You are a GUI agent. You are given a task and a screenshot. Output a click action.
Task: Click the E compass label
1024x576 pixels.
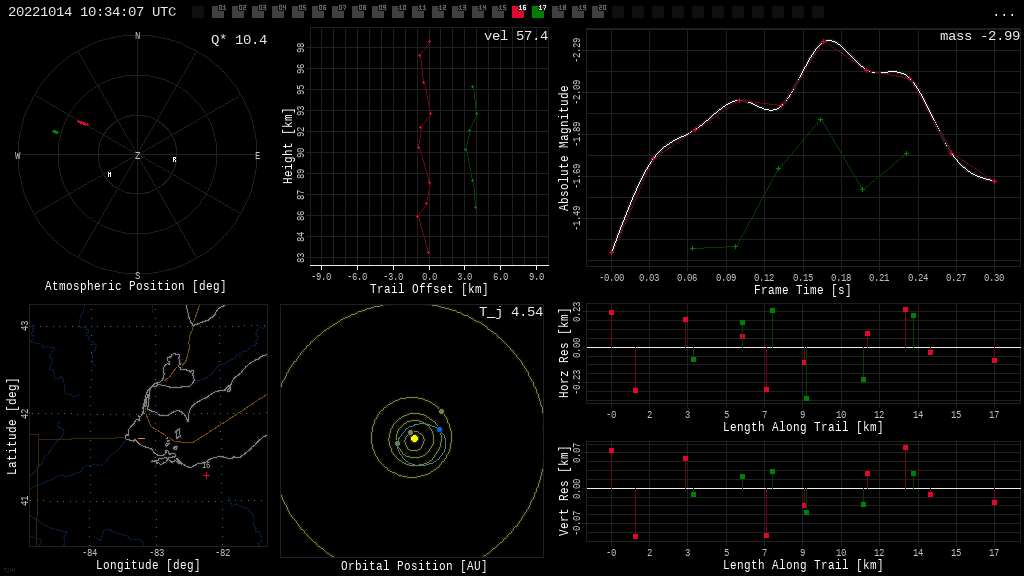point(257,155)
